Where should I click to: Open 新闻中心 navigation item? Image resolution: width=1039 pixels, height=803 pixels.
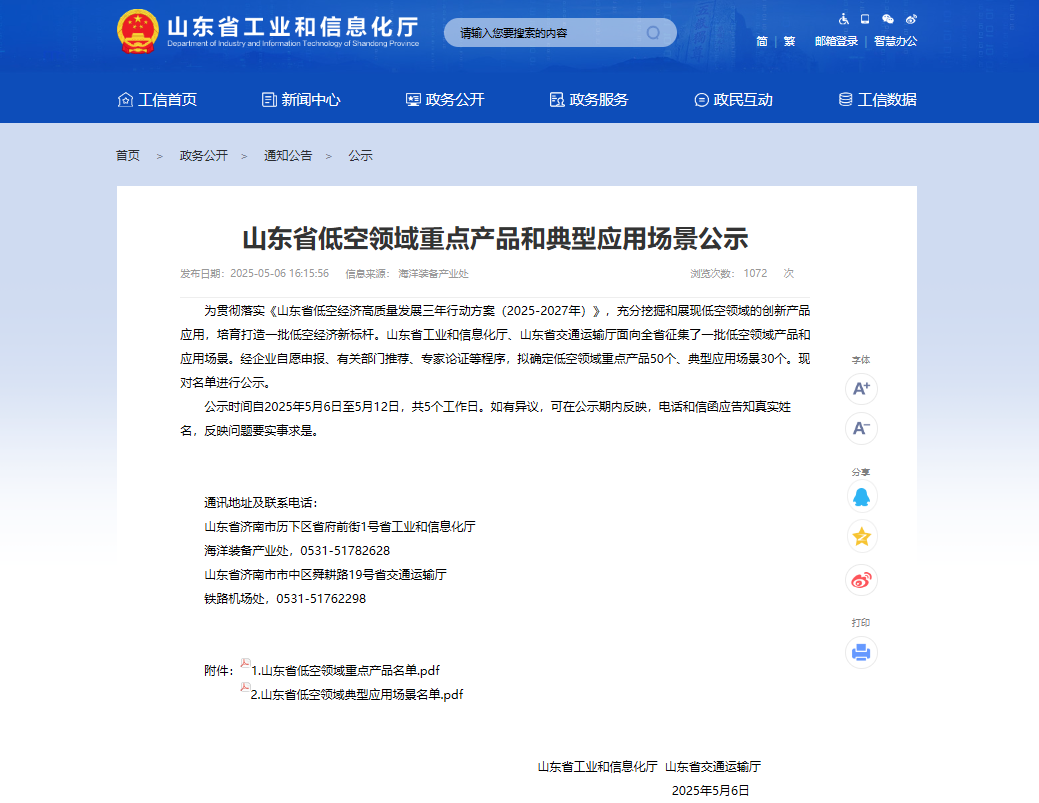(x=301, y=99)
